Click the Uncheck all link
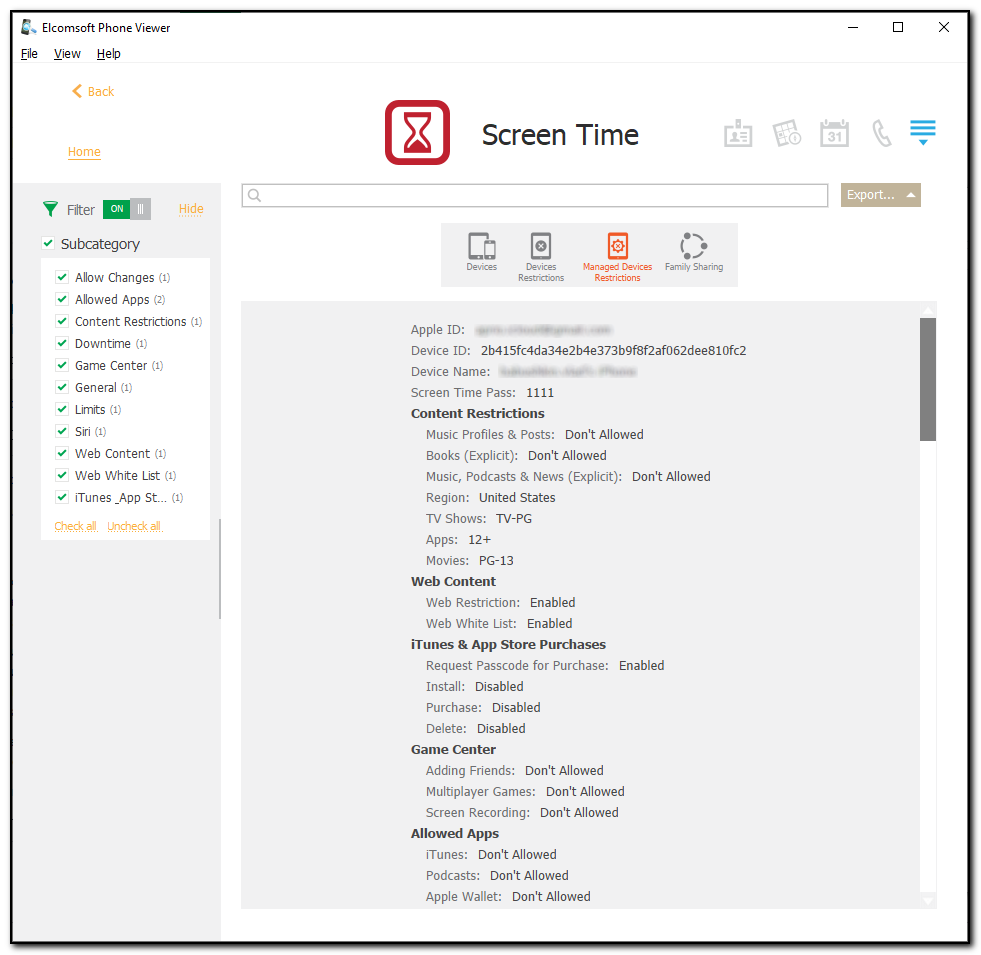This screenshot has width=981, height=955. pyautogui.click(x=133, y=525)
